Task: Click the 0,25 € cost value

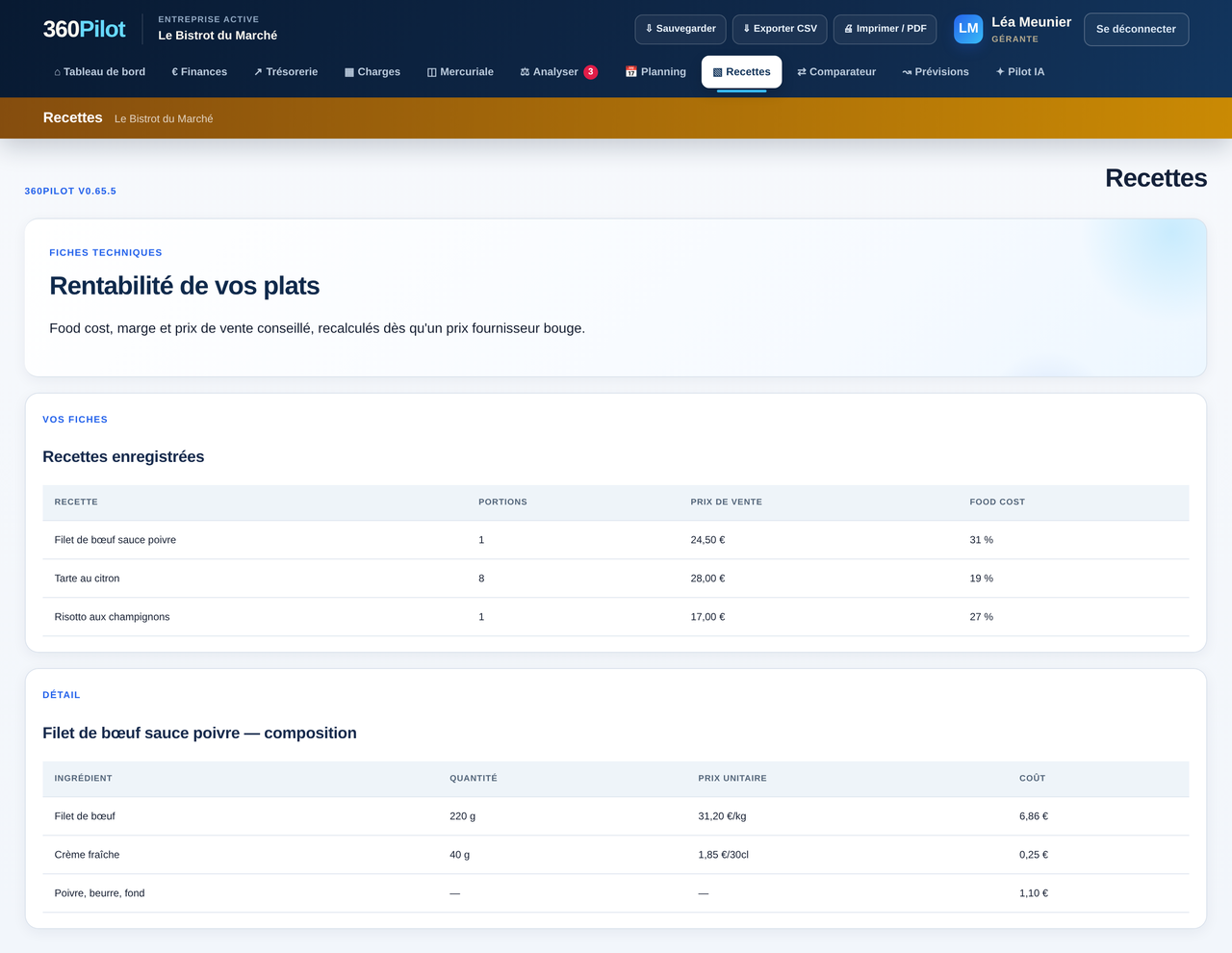Action: click(1034, 855)
